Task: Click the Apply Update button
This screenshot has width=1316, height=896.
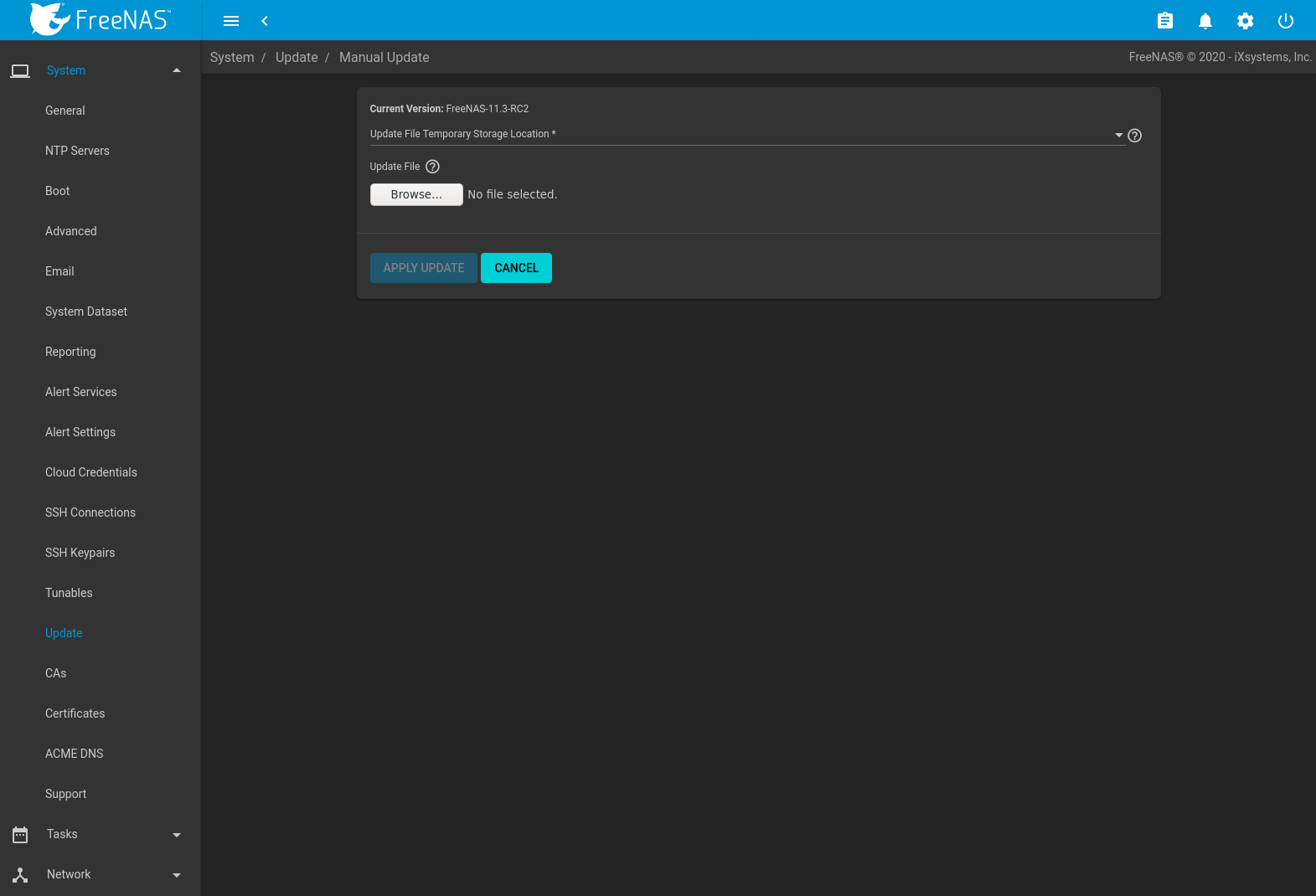Action: [x=423, y=268]
